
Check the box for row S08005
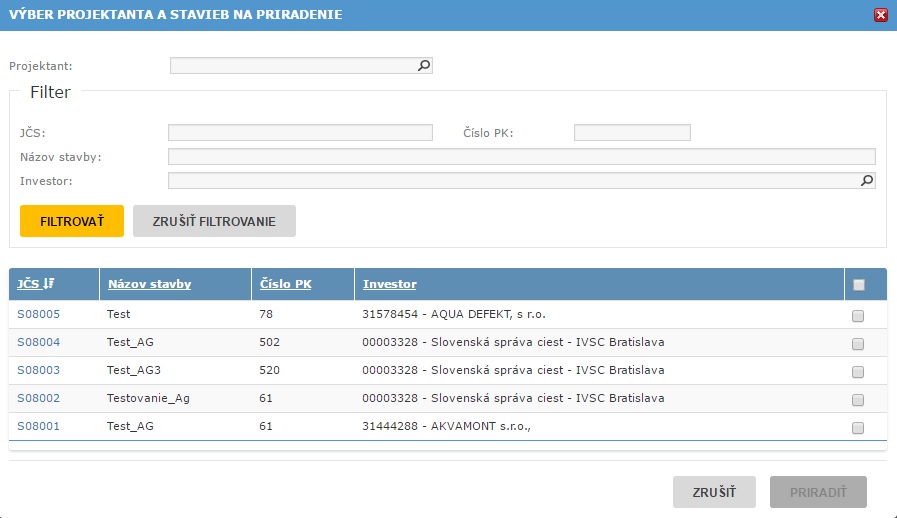coord(858,316)
